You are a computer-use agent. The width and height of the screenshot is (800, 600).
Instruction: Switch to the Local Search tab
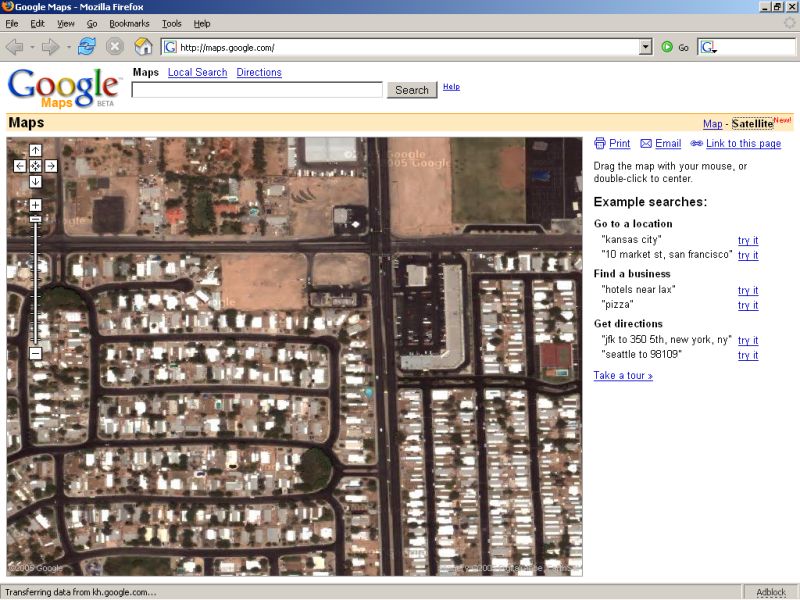click(x=197, y=72)
